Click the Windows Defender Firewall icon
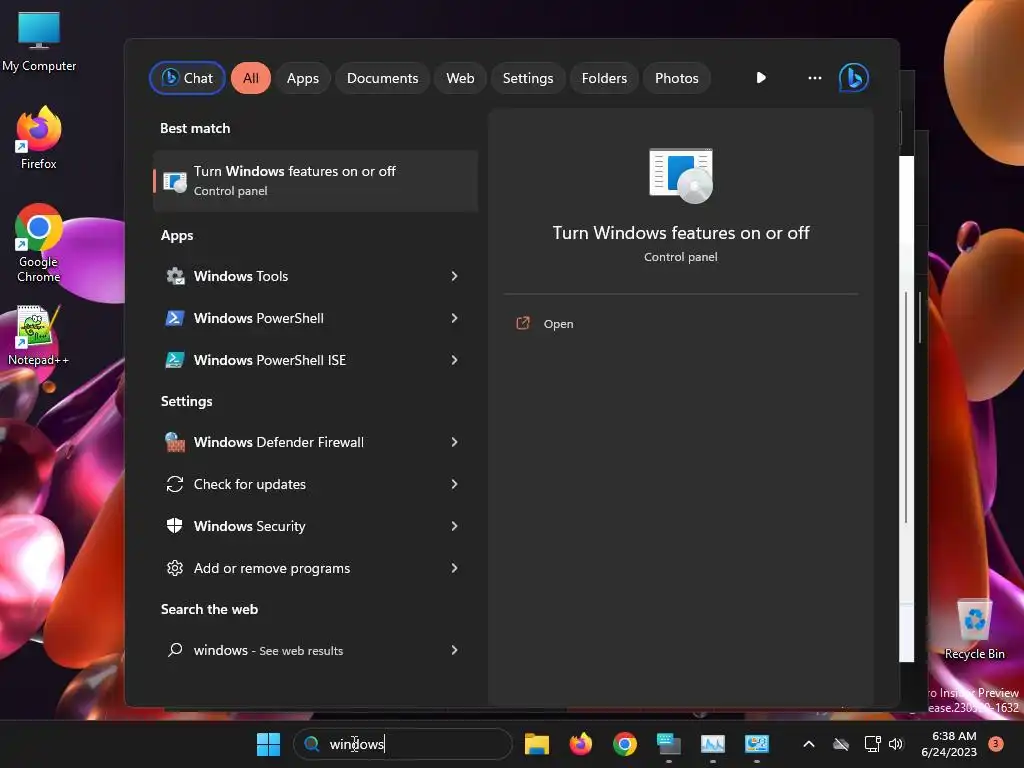Image resolution: width=1024 pixels, height=768 pixels. coord(174,442)
